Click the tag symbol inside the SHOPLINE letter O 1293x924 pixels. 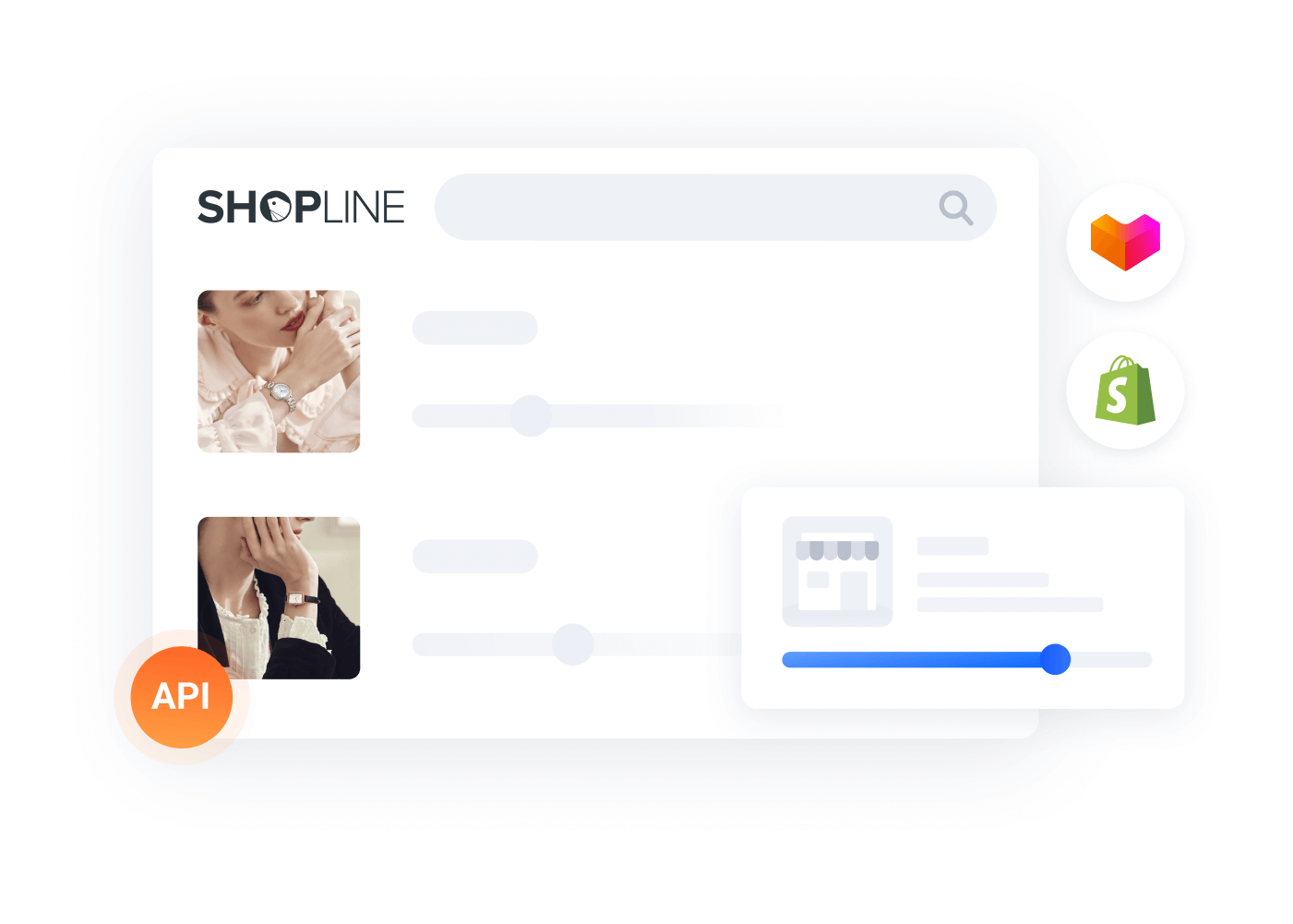pos(277,208)
